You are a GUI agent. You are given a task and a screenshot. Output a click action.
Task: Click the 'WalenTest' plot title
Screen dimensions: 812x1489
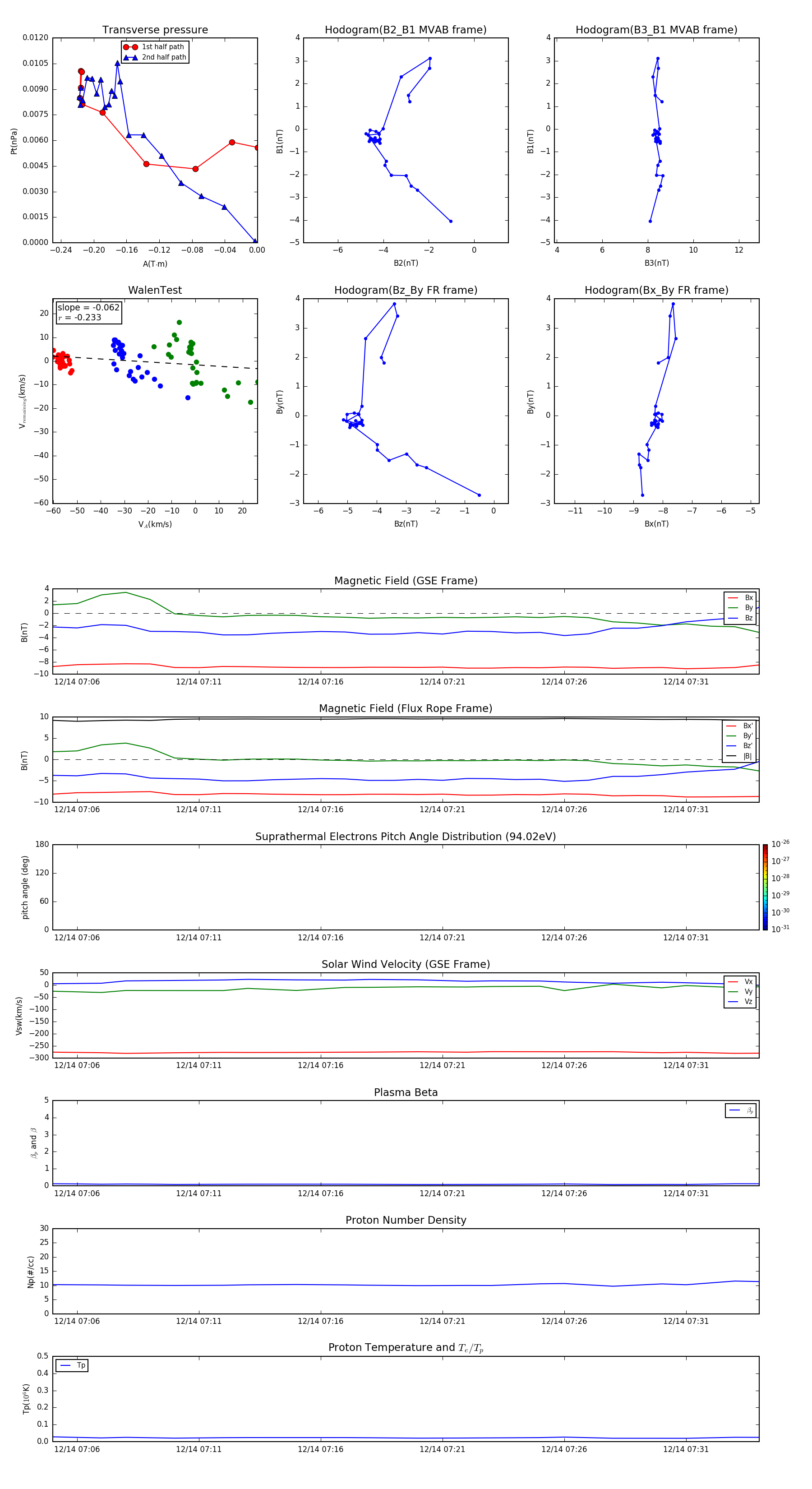(155, 290)
